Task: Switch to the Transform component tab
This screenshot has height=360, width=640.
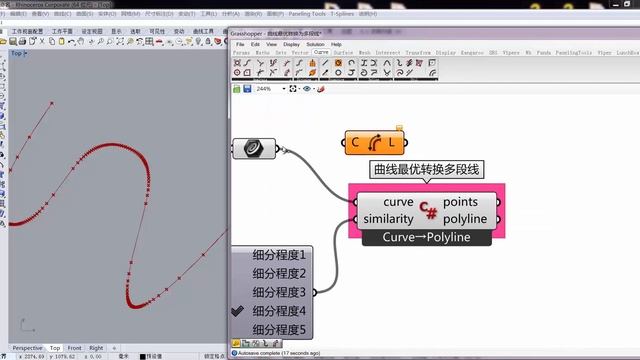Action: click(418, 53)
